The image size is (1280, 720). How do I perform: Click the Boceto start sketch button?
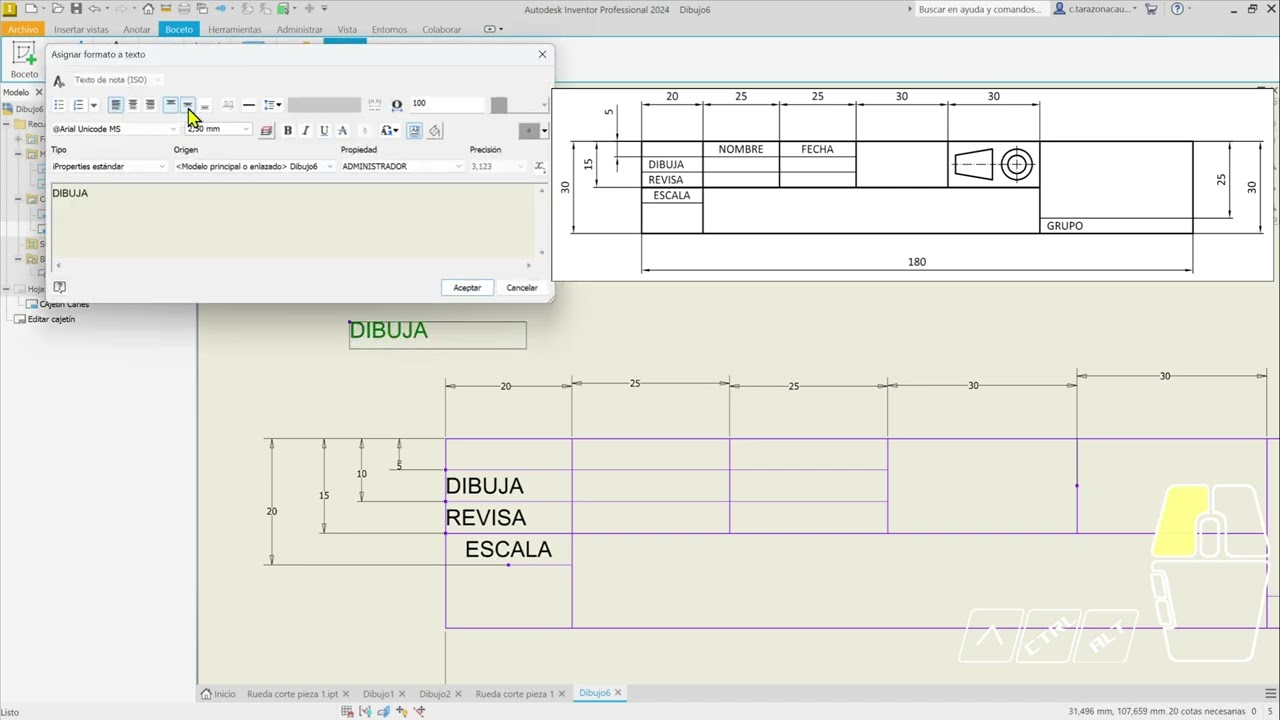[x=23, y=60]
